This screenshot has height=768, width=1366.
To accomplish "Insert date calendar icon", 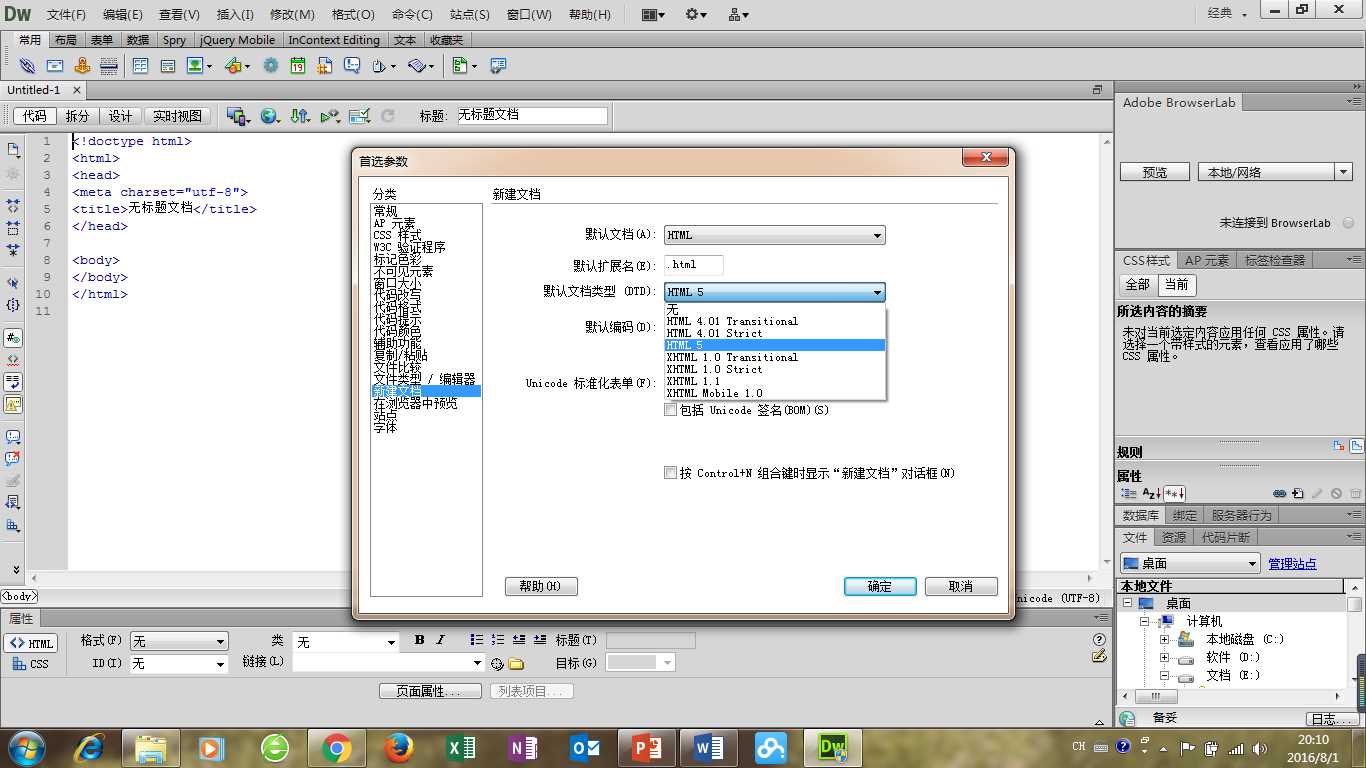I will pyautogui.click(x=298, y=65).
